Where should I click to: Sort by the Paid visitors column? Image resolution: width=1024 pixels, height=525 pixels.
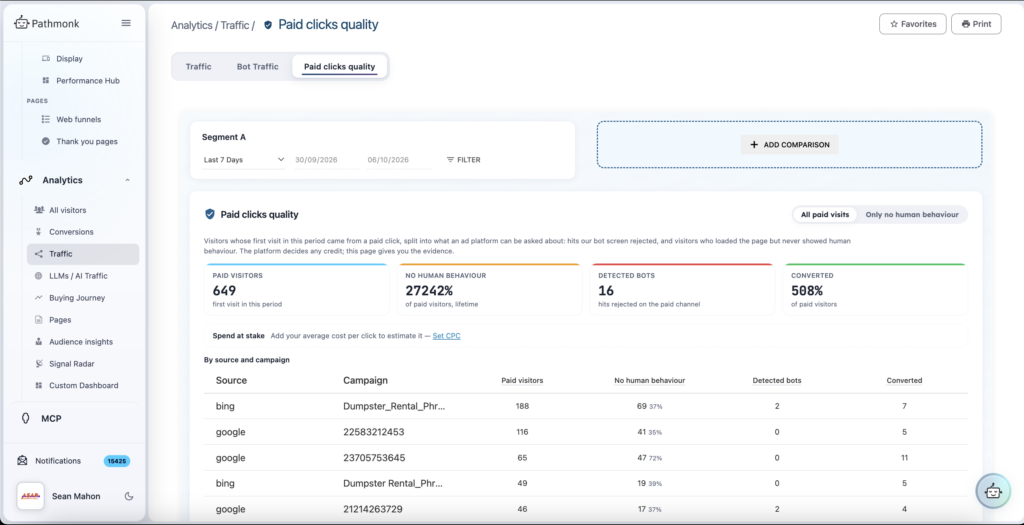pos(522,380)
